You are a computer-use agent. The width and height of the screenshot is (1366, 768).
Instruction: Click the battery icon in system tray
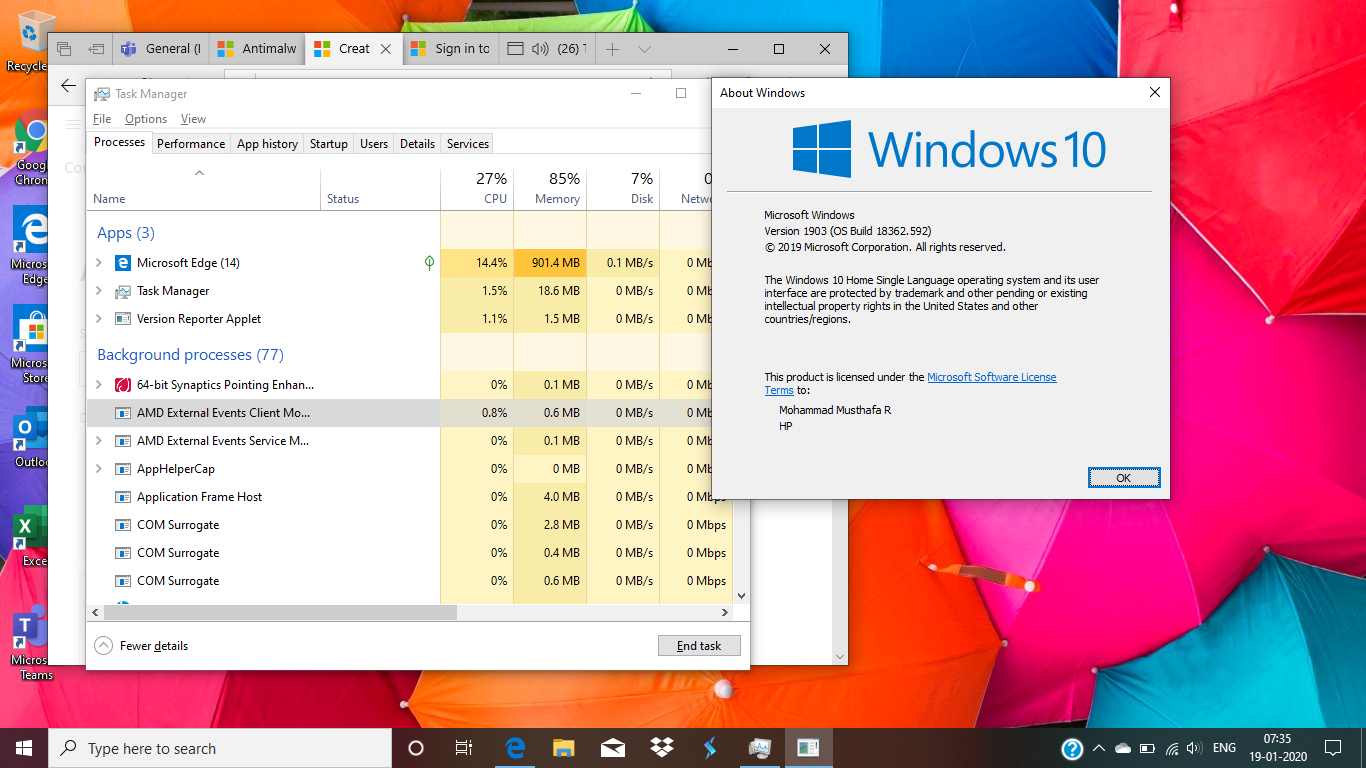1146,748
